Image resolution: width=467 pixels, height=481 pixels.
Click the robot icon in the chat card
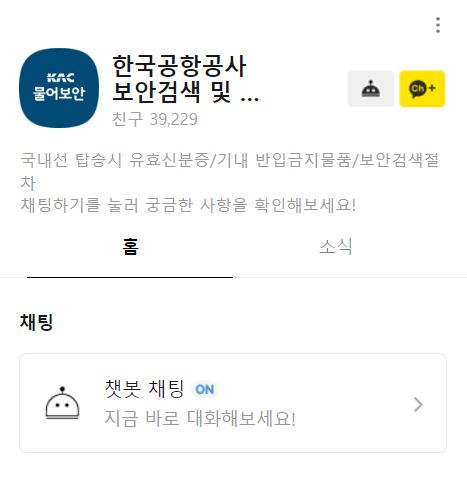click(62, 403)
